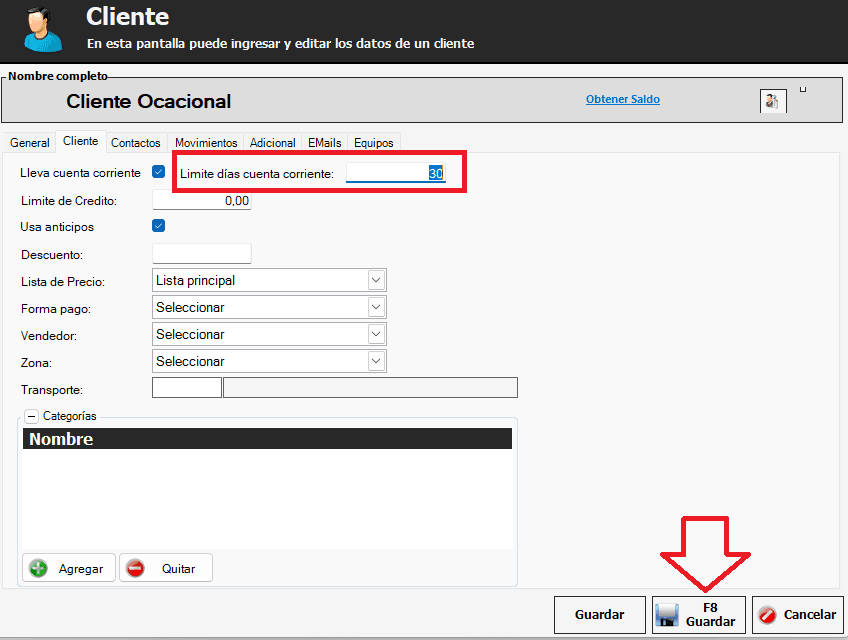
Task: Select the EMails tab
Action: click(x=325, y=143)
